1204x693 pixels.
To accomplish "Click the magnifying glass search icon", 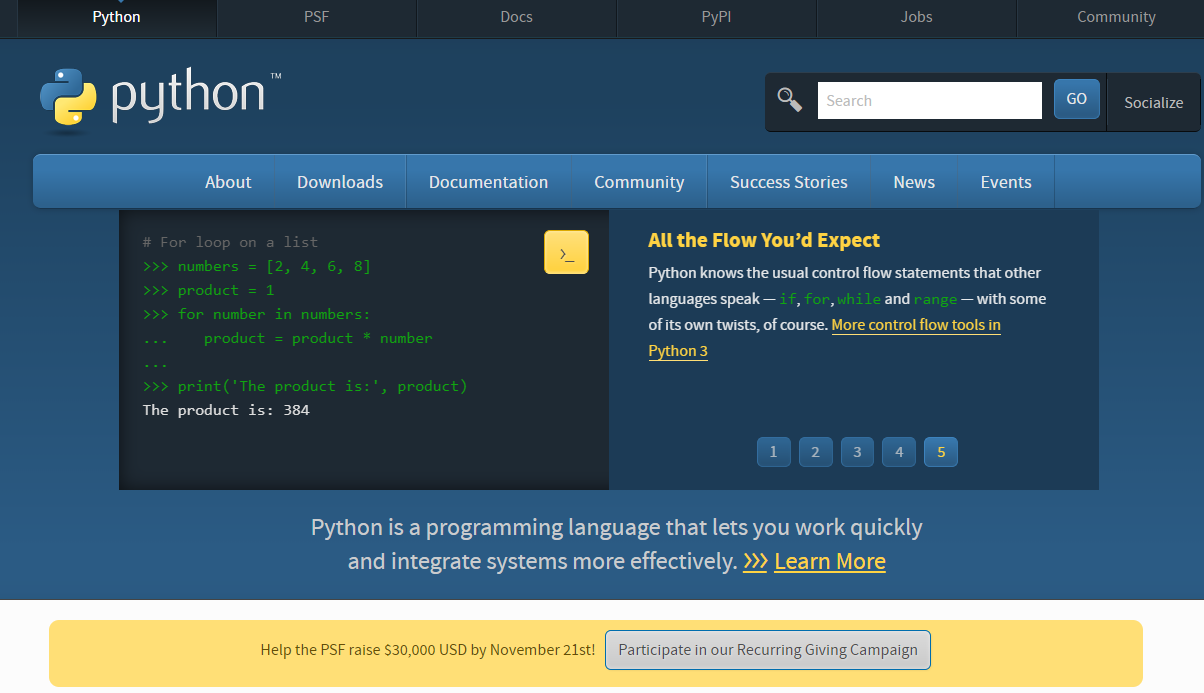I will [790, 100].
